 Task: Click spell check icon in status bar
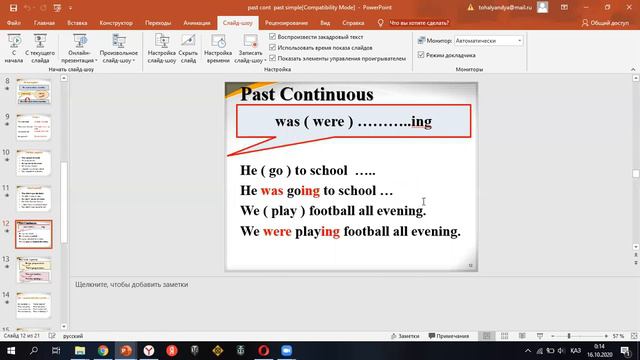(52, 336)
